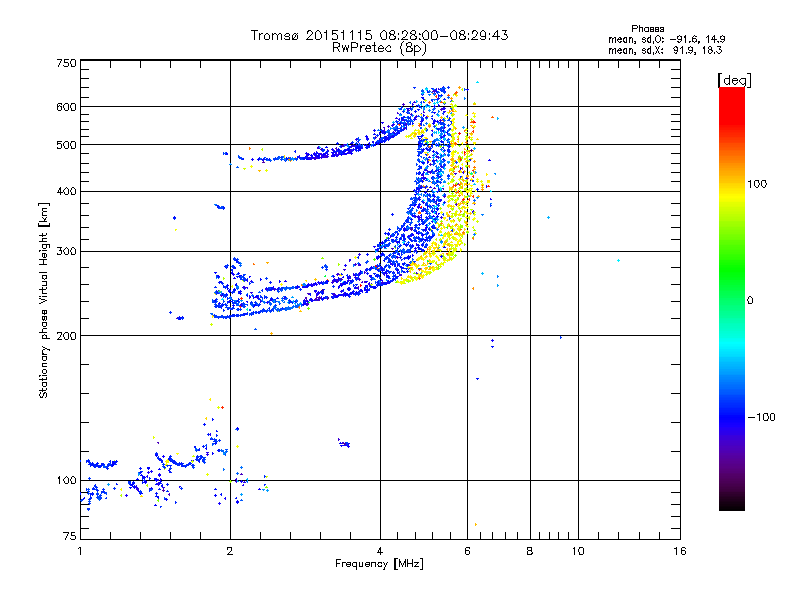Click the plot title 'Tromsø 20151115 08:28:00-08:29:43'
Viewport: 800px width, 600px height.
click(379, 35)
